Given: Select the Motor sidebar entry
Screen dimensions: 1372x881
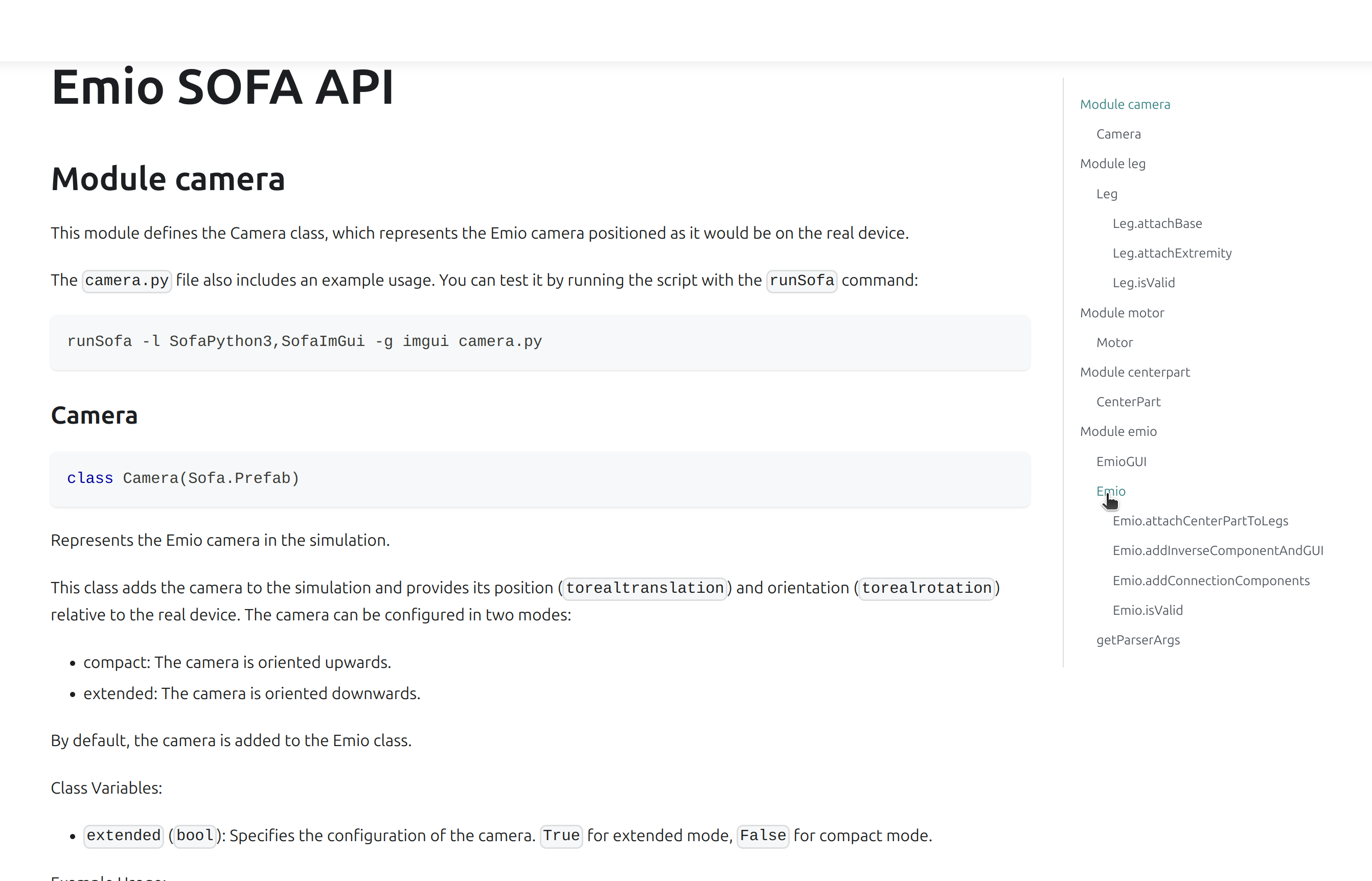Looking at the screenshot, I should point(1114,343).
